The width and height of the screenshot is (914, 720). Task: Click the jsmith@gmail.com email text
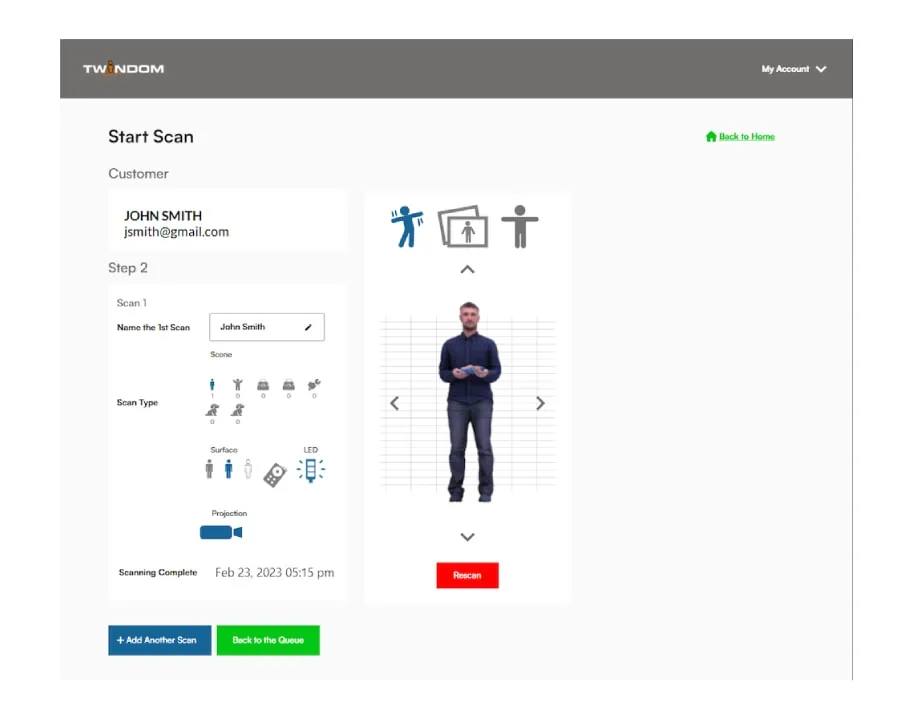coord(176,232)
